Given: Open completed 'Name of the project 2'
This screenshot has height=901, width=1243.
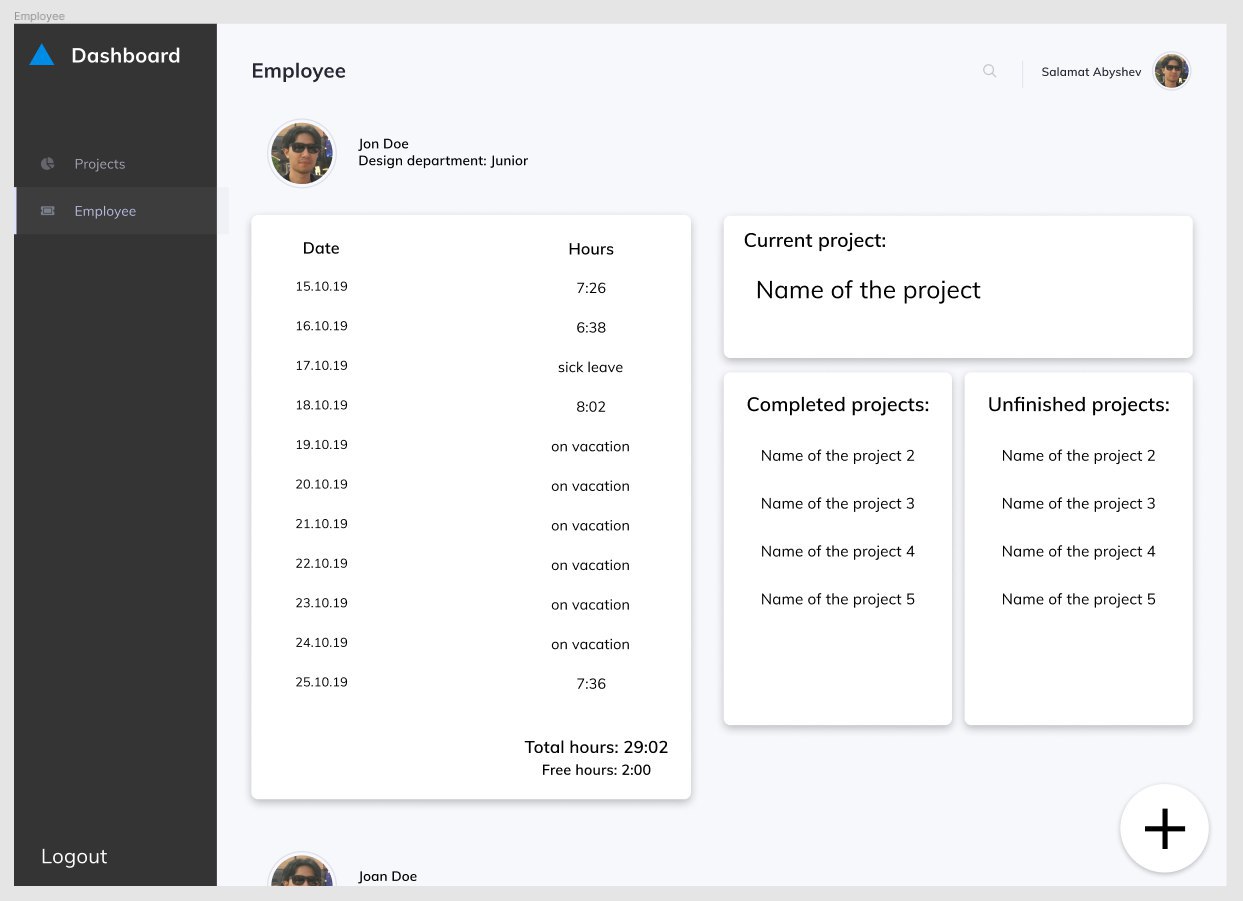Looking at the screenshot, I should pos(838,456).
